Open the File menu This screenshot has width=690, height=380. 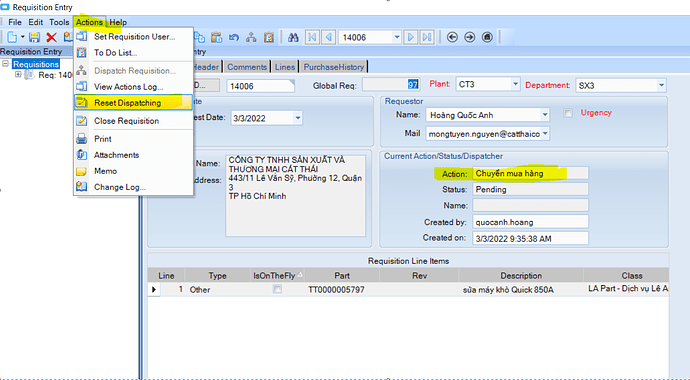(x=15, y=22)
